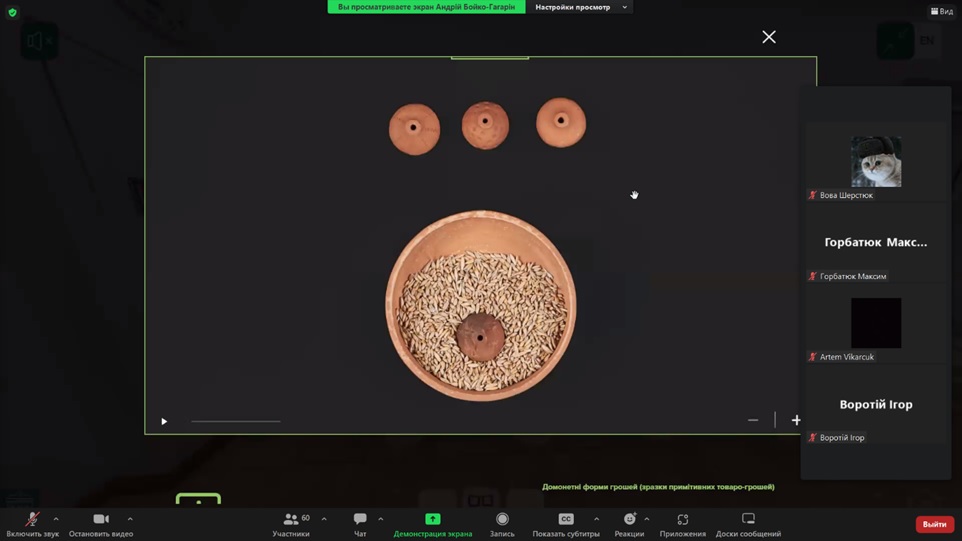Toggle Показать субтитры captions
Image resolution: width=962 pixels, height=541 pixels.
pos(566,520)
